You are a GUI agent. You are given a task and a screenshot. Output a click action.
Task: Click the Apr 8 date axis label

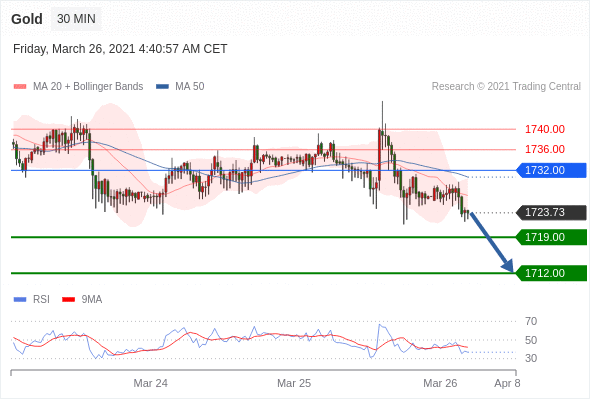(507, 383)
